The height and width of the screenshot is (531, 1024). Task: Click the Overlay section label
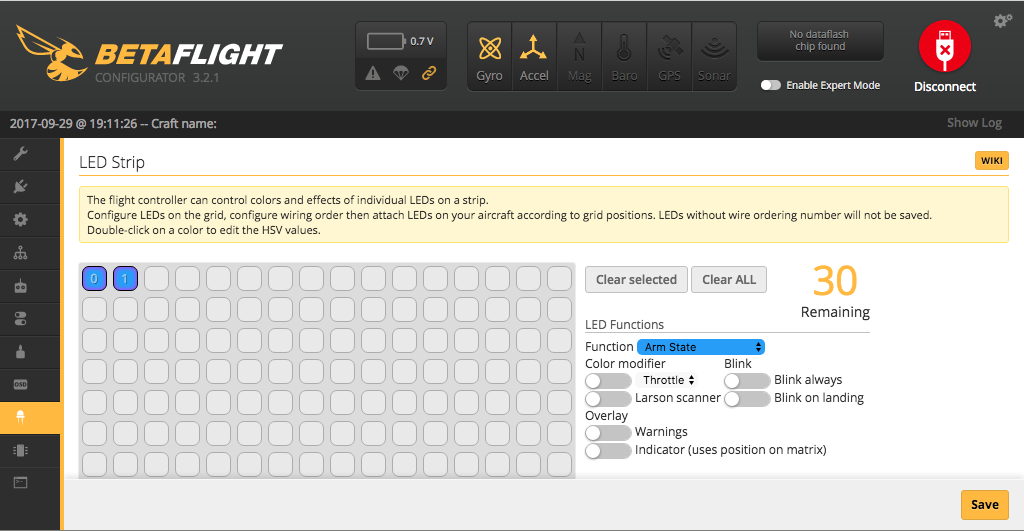pyautogui.click(x=606, y=416)
